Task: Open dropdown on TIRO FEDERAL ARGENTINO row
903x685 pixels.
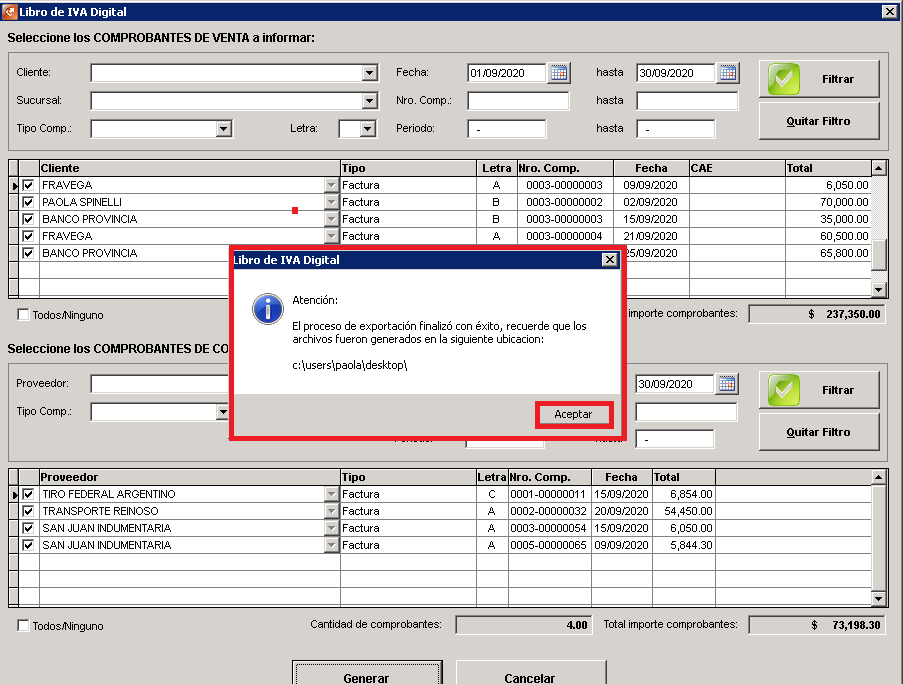Action: [x=331, y=494]
